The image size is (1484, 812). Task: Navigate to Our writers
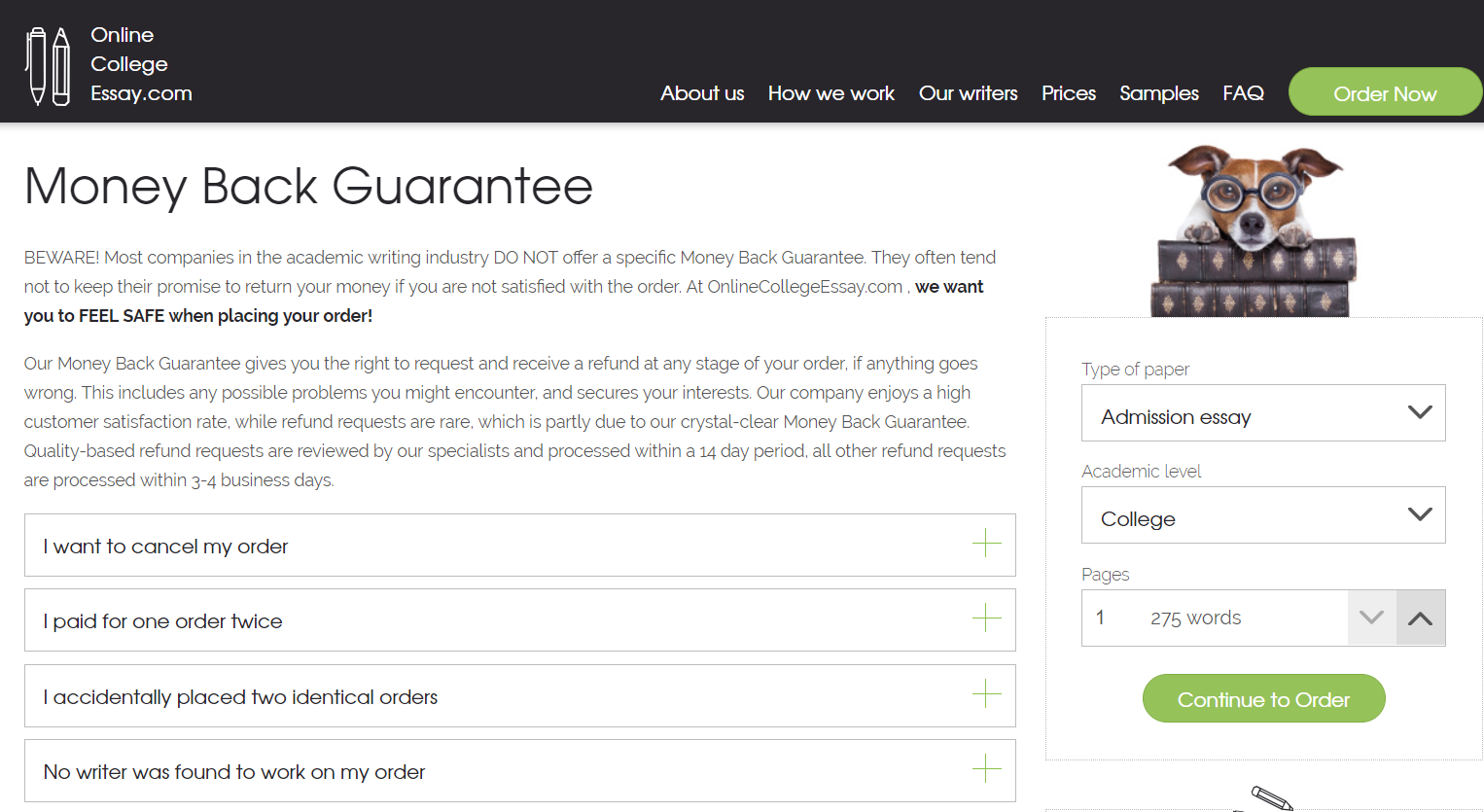coord(969,93)
